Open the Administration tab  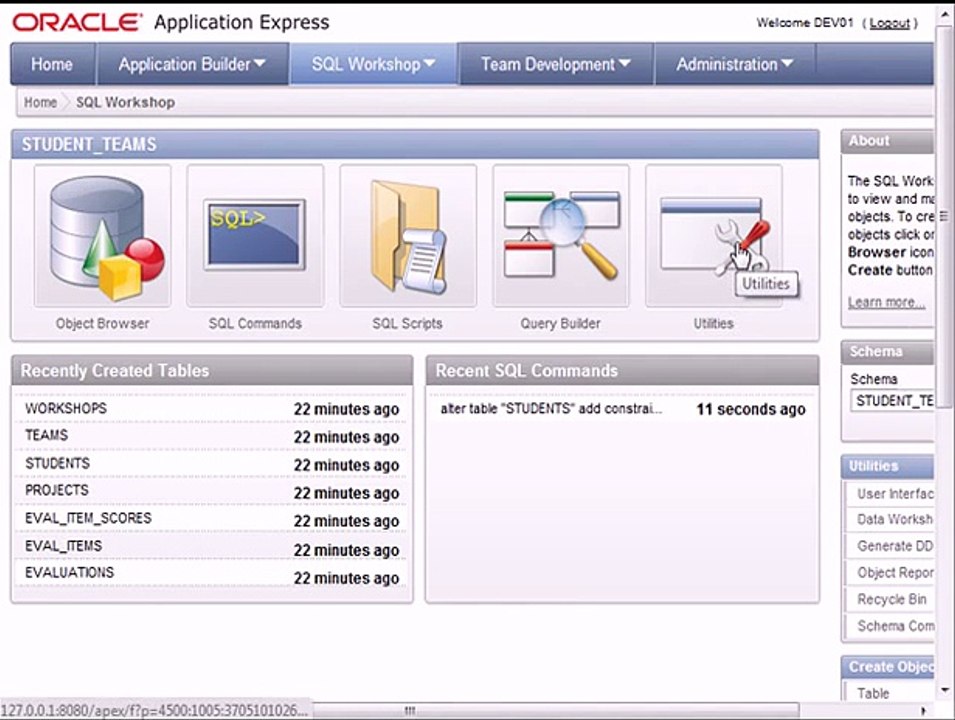[735, 64]
